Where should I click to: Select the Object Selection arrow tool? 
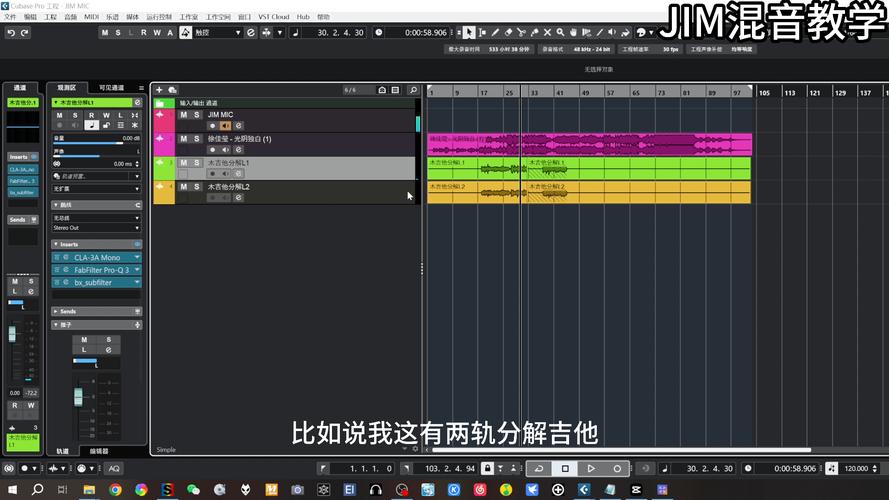468,33
